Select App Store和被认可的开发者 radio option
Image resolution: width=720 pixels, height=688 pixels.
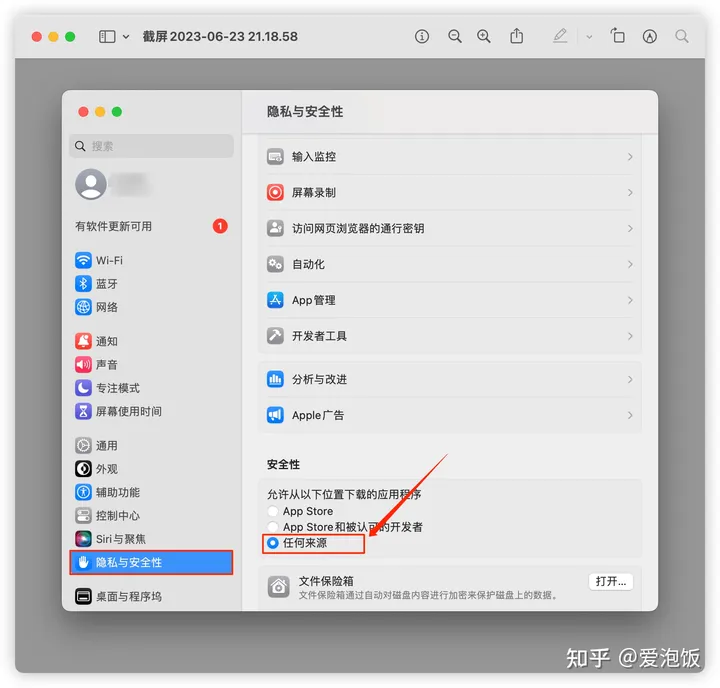pos(273,527)
